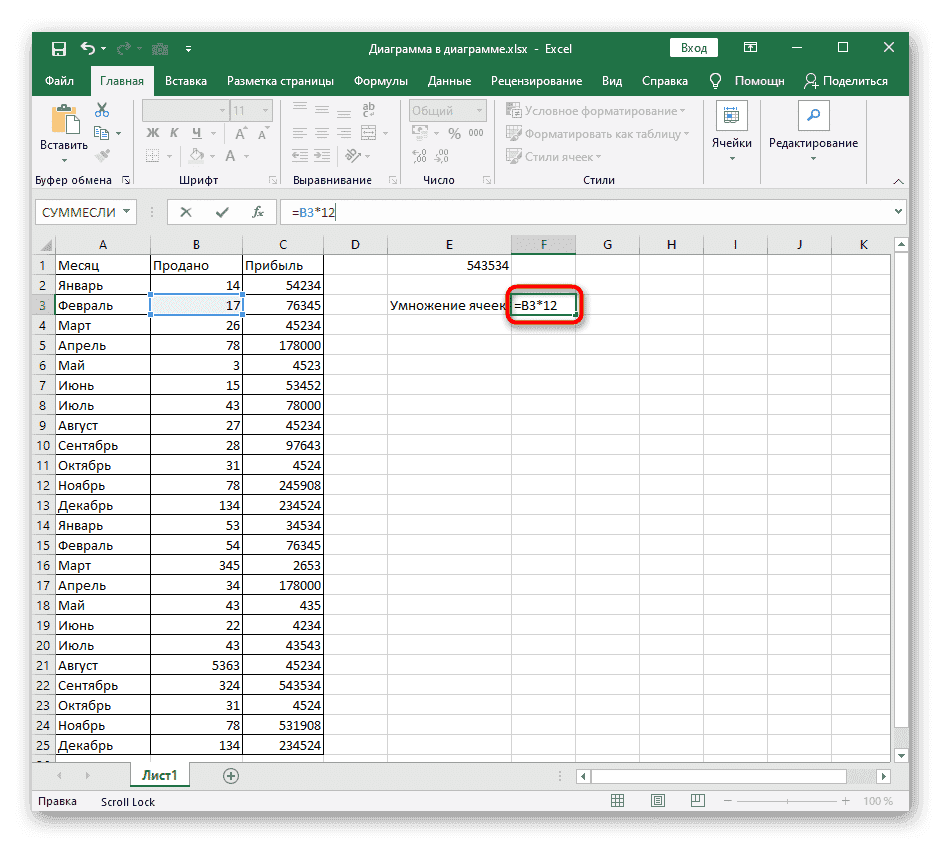The width and height of the screenshot is (941, 843).
Task: Click the Cut scissors icon
Action: (101, 110)
